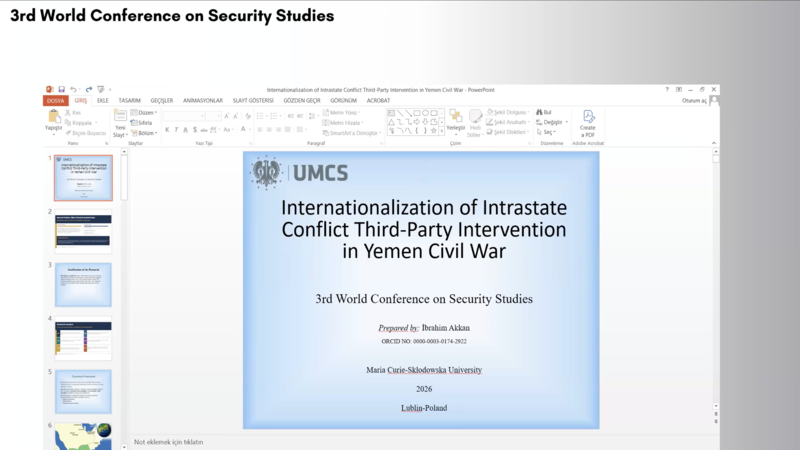Viewport: 800px width, 450px height.
Task: Click the Yapıştır (Paste) clipboard icon
Action: [53, 117]
